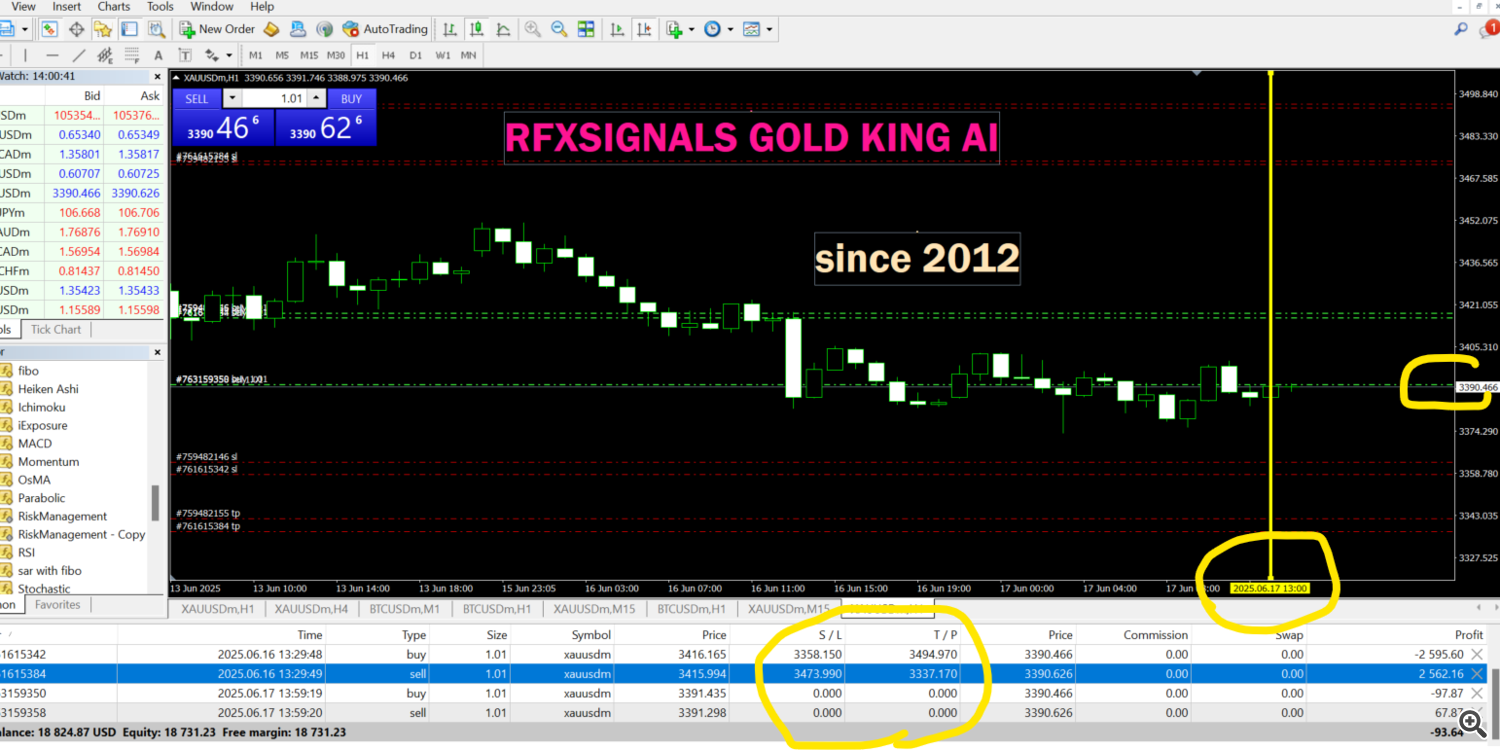Open the Window menu
Screen dimensions: 1500x750
[212, 6]
